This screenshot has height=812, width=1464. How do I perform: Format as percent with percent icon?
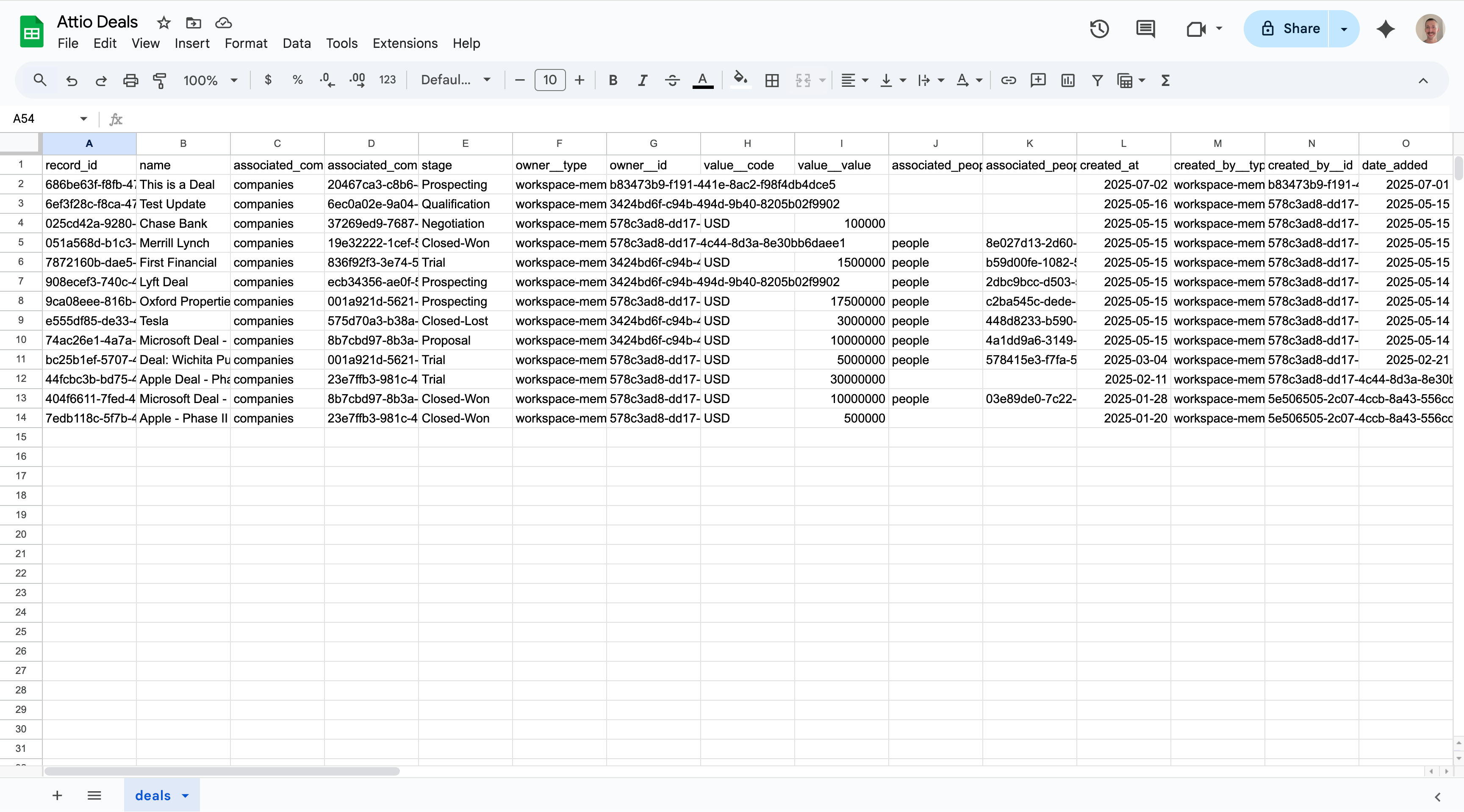(297, 80)
